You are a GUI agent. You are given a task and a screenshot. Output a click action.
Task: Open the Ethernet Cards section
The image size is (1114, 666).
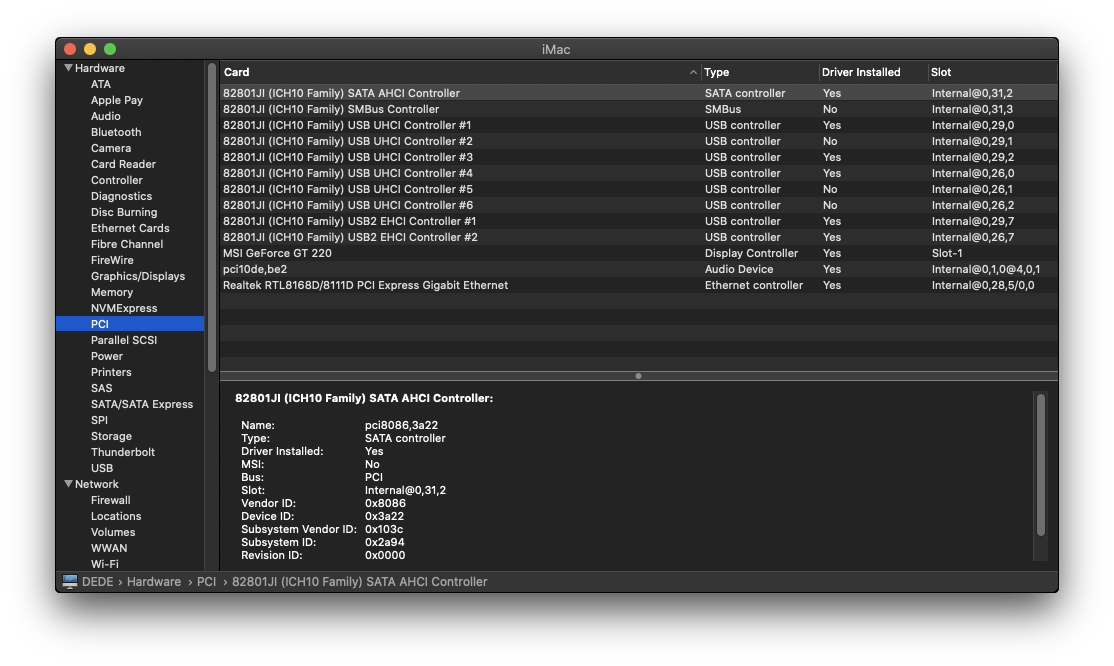pyautogui.click(x=129, y=227)
